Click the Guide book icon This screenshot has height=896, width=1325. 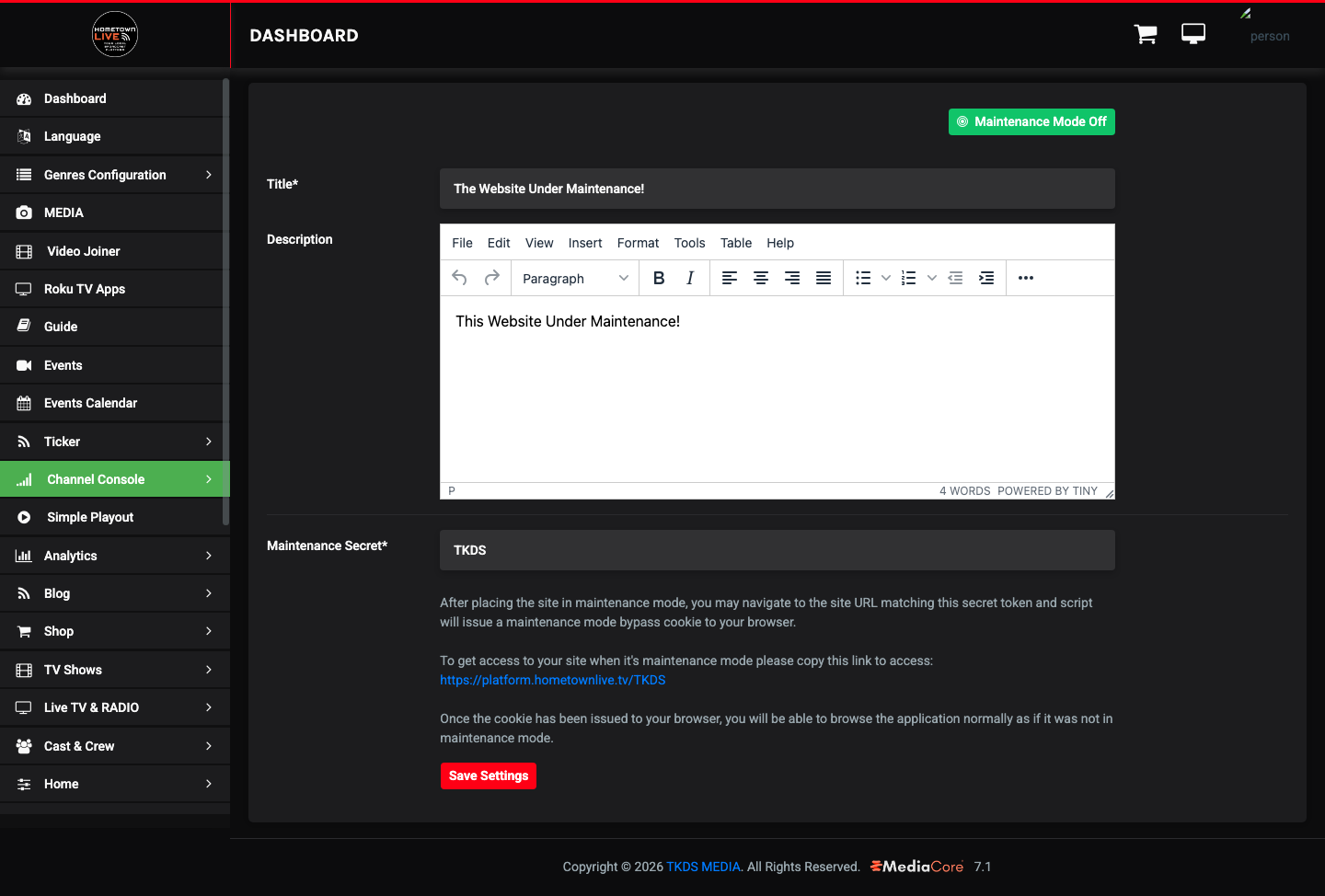[24, 327]
